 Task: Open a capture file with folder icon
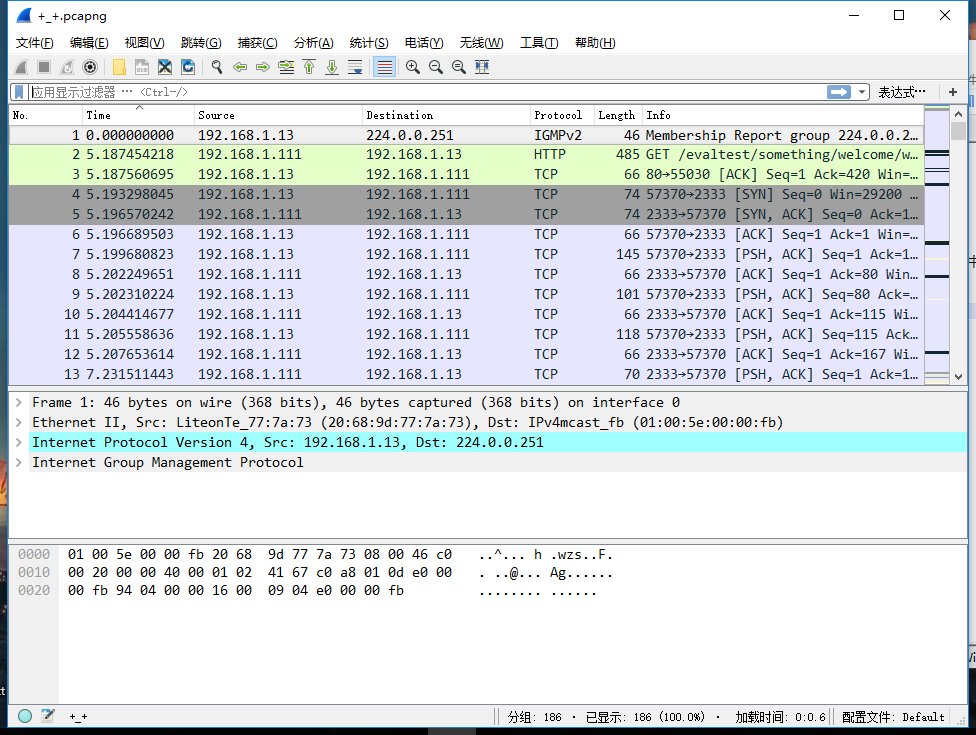coord(119,67)
